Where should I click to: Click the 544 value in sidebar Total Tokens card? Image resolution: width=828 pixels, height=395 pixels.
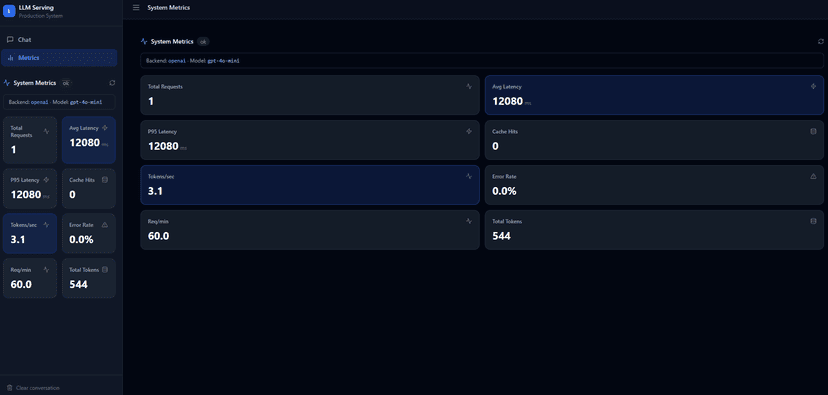(79, 285)
